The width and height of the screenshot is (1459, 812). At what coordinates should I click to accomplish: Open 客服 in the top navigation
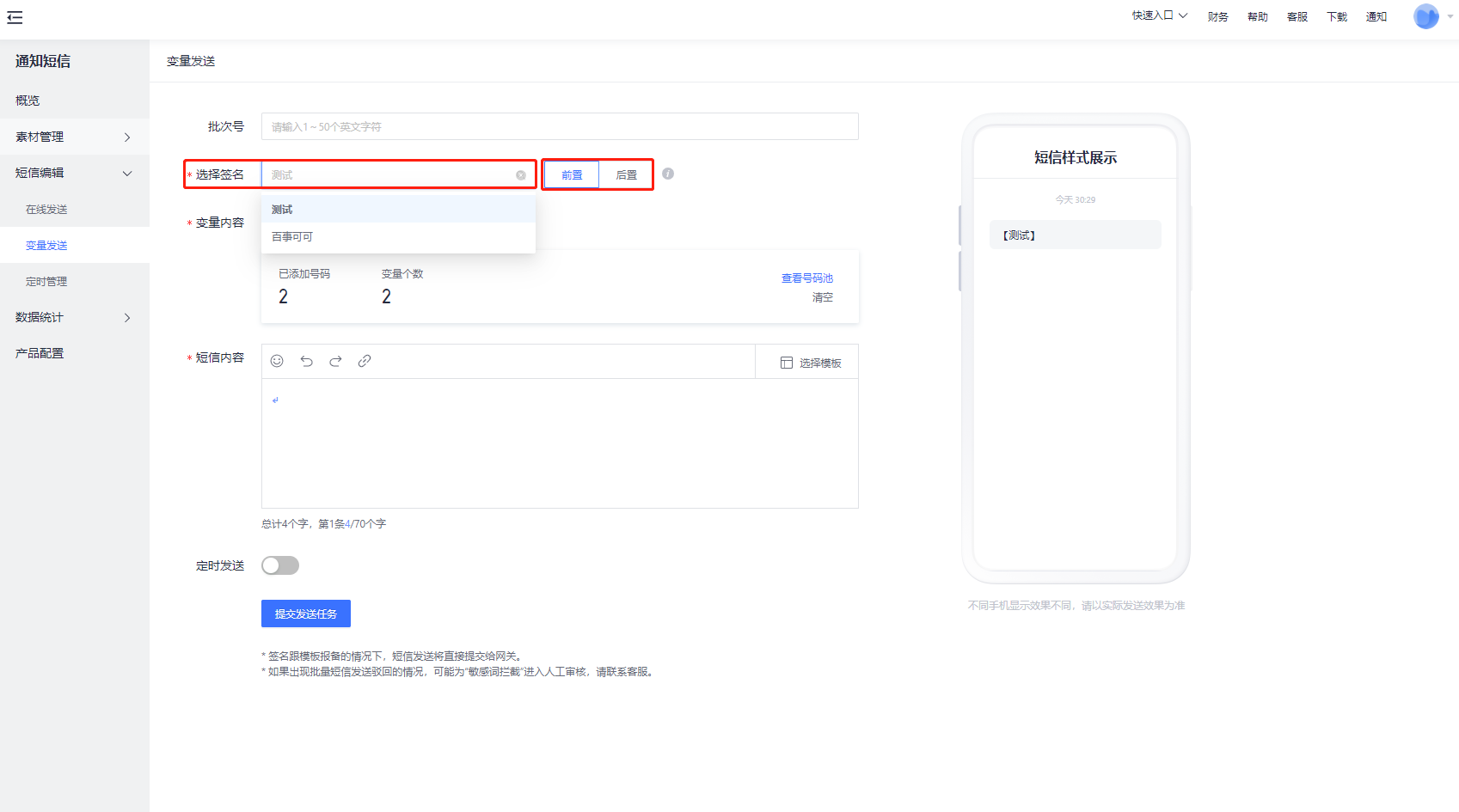(1297, 16)
